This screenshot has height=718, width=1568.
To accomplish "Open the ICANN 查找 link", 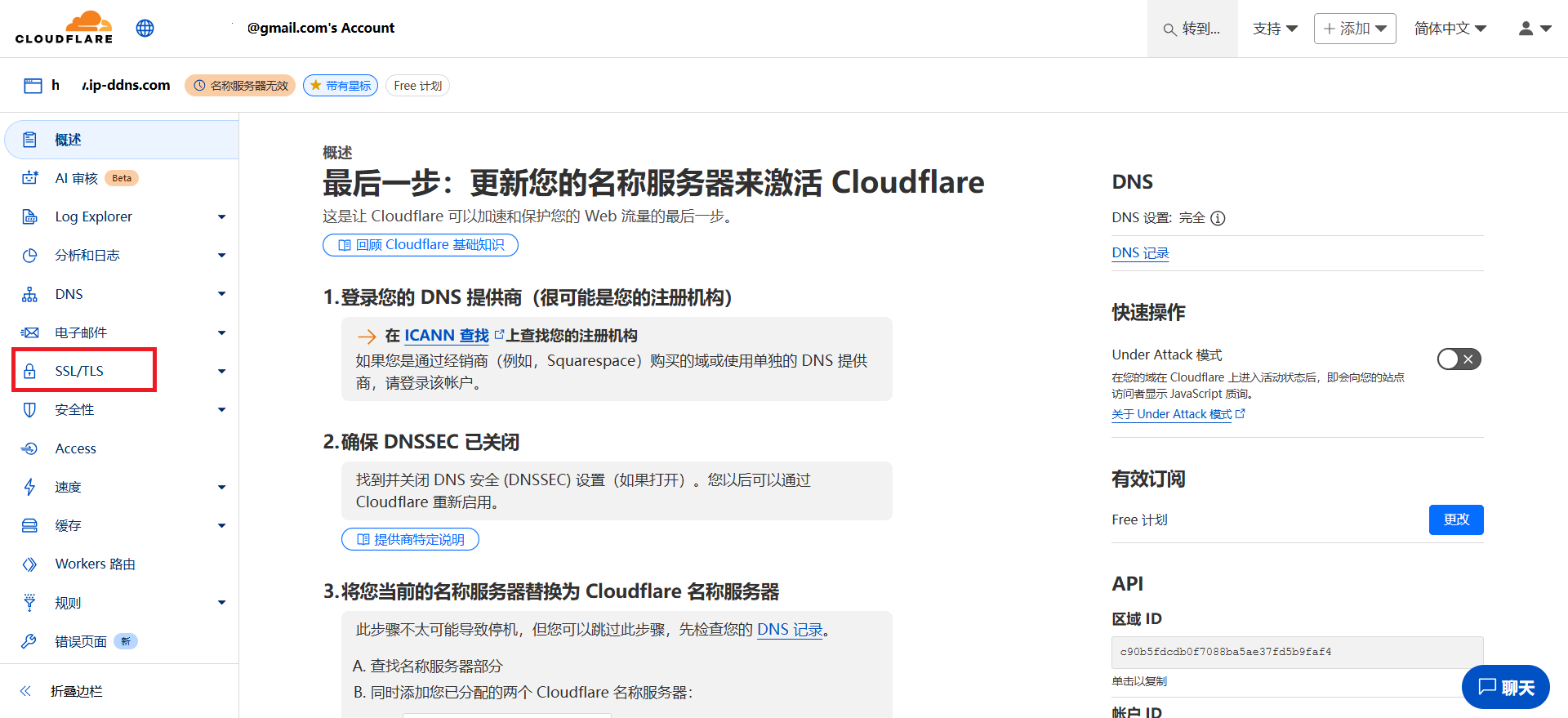I will [x=446, y=336].
